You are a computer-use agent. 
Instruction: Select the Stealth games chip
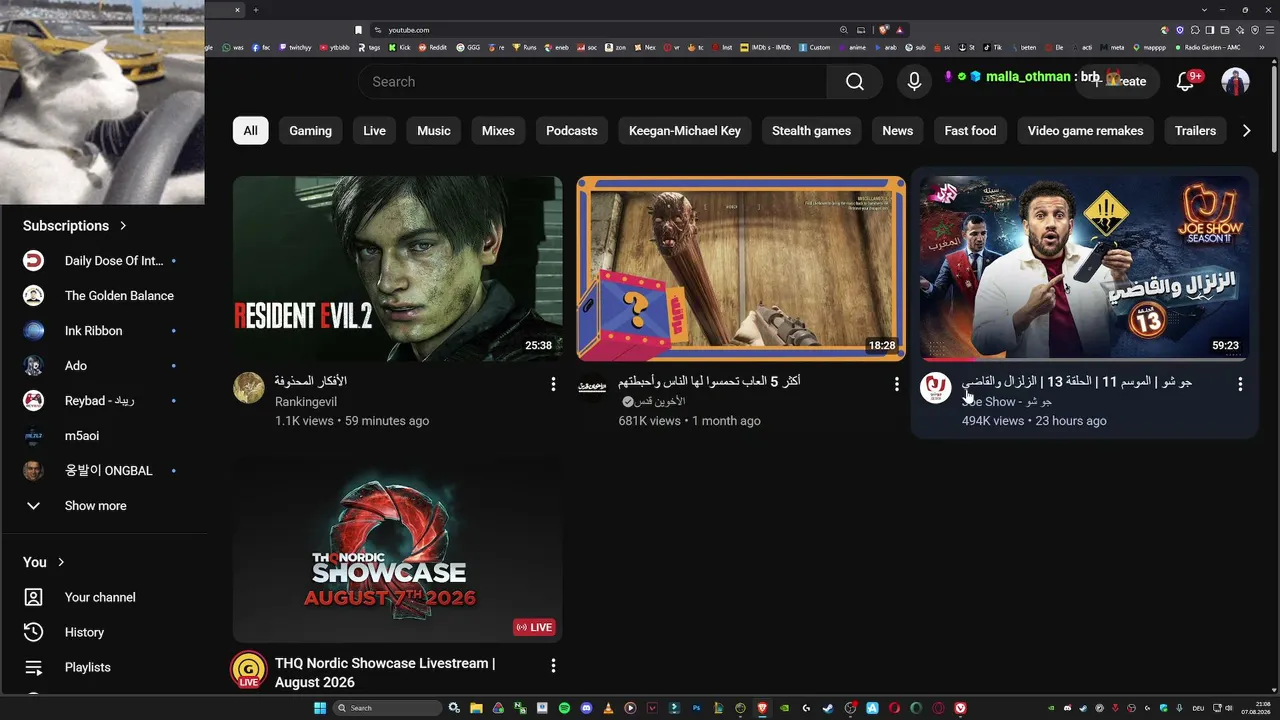pyautogui.click(x=812, y=131)
